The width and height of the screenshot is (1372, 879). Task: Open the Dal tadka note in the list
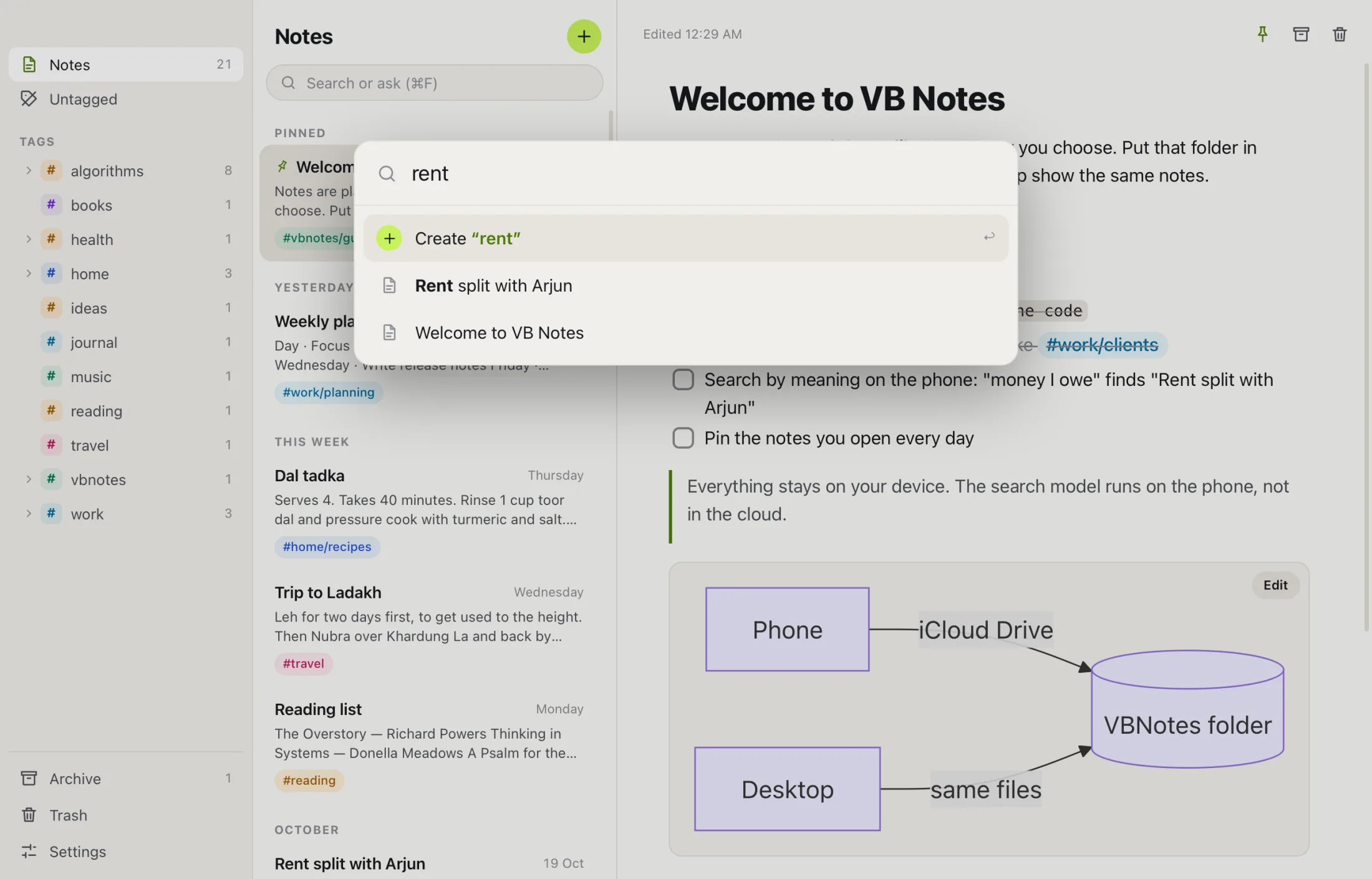pos(429,511)
